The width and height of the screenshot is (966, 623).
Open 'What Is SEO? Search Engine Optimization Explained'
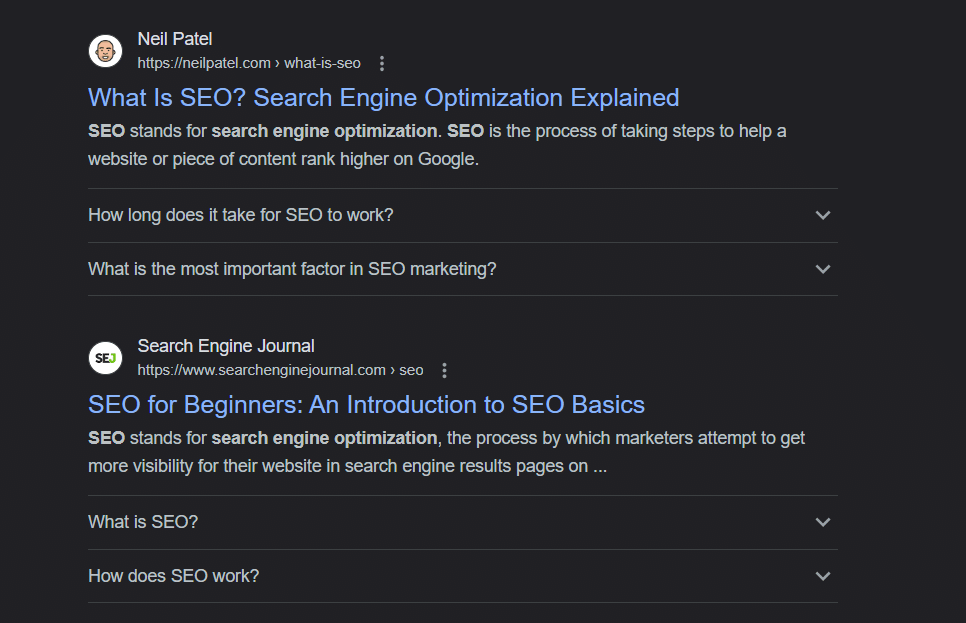point(383,97)
